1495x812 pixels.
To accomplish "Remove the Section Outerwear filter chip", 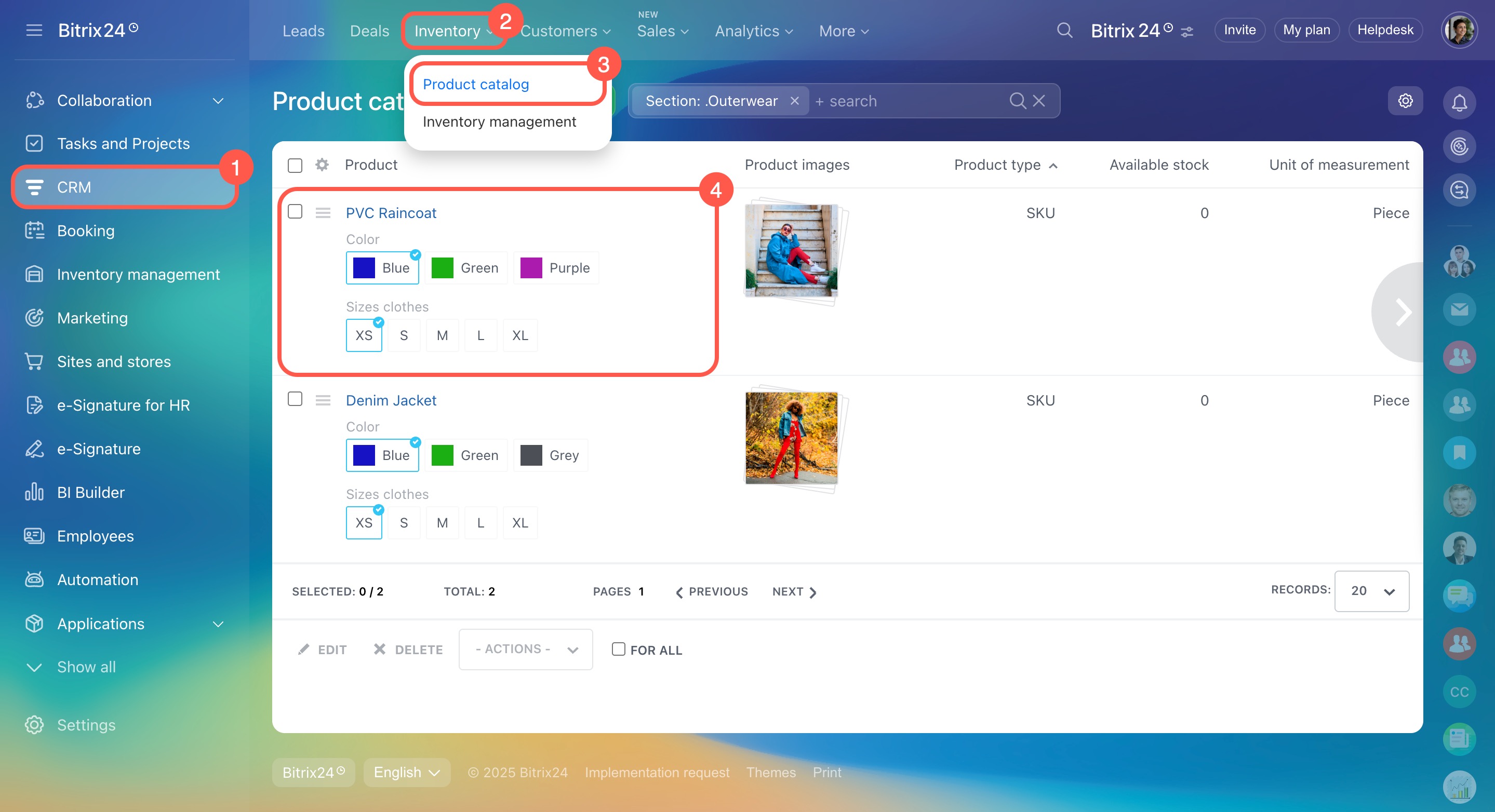I will [794, 101].
